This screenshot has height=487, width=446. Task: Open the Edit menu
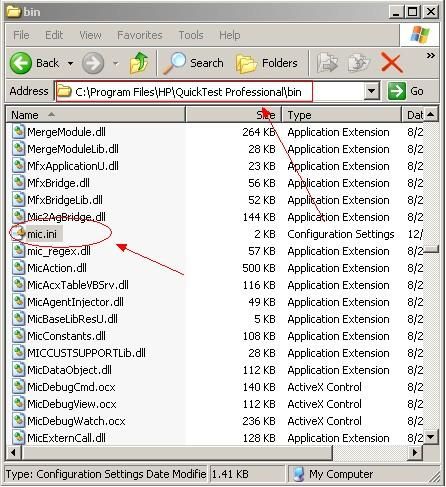(x=54, y=35)
